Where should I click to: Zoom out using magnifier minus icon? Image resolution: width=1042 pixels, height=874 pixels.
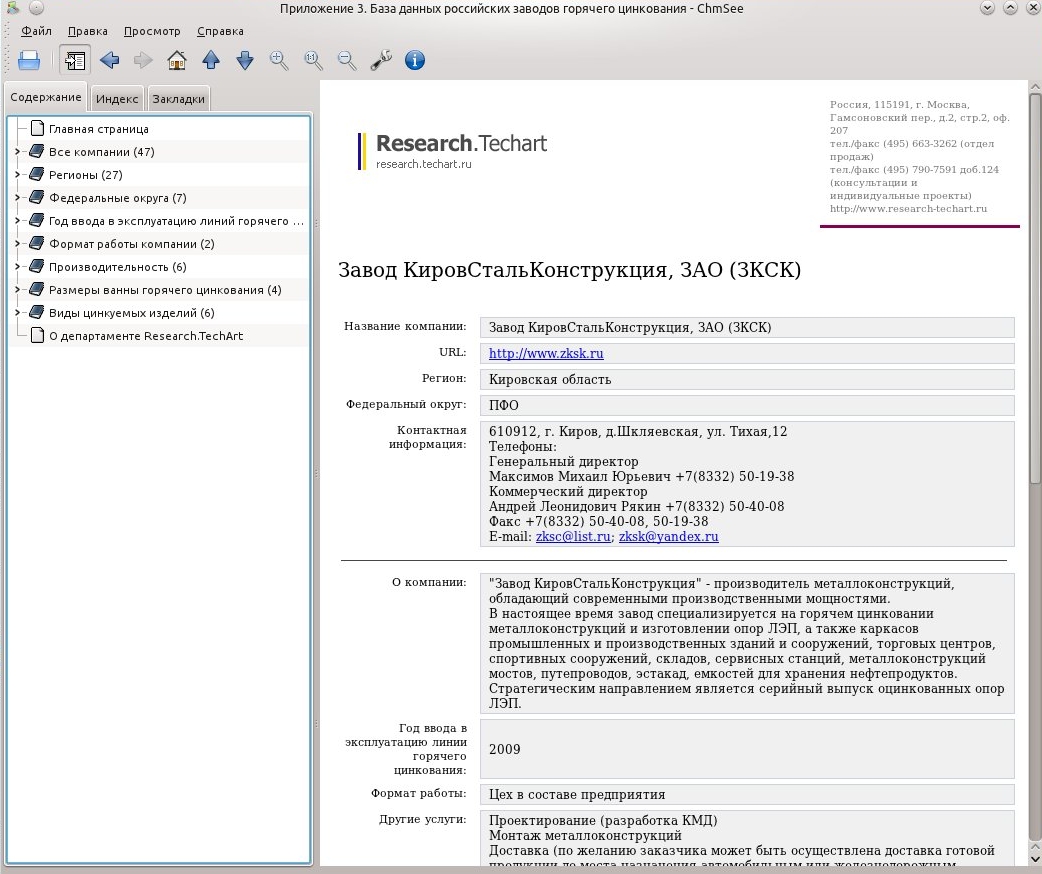click(x=347, y=60)
